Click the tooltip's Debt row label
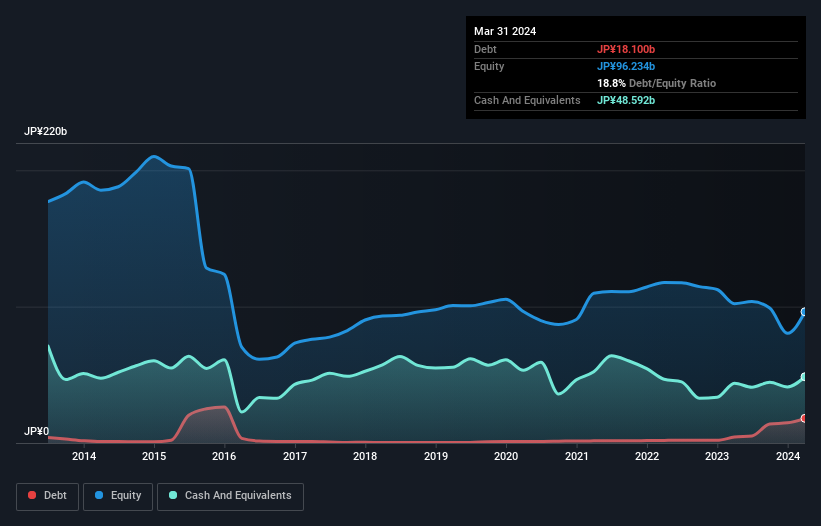Viewport: 821px width, 526px height. coord(485,49)
